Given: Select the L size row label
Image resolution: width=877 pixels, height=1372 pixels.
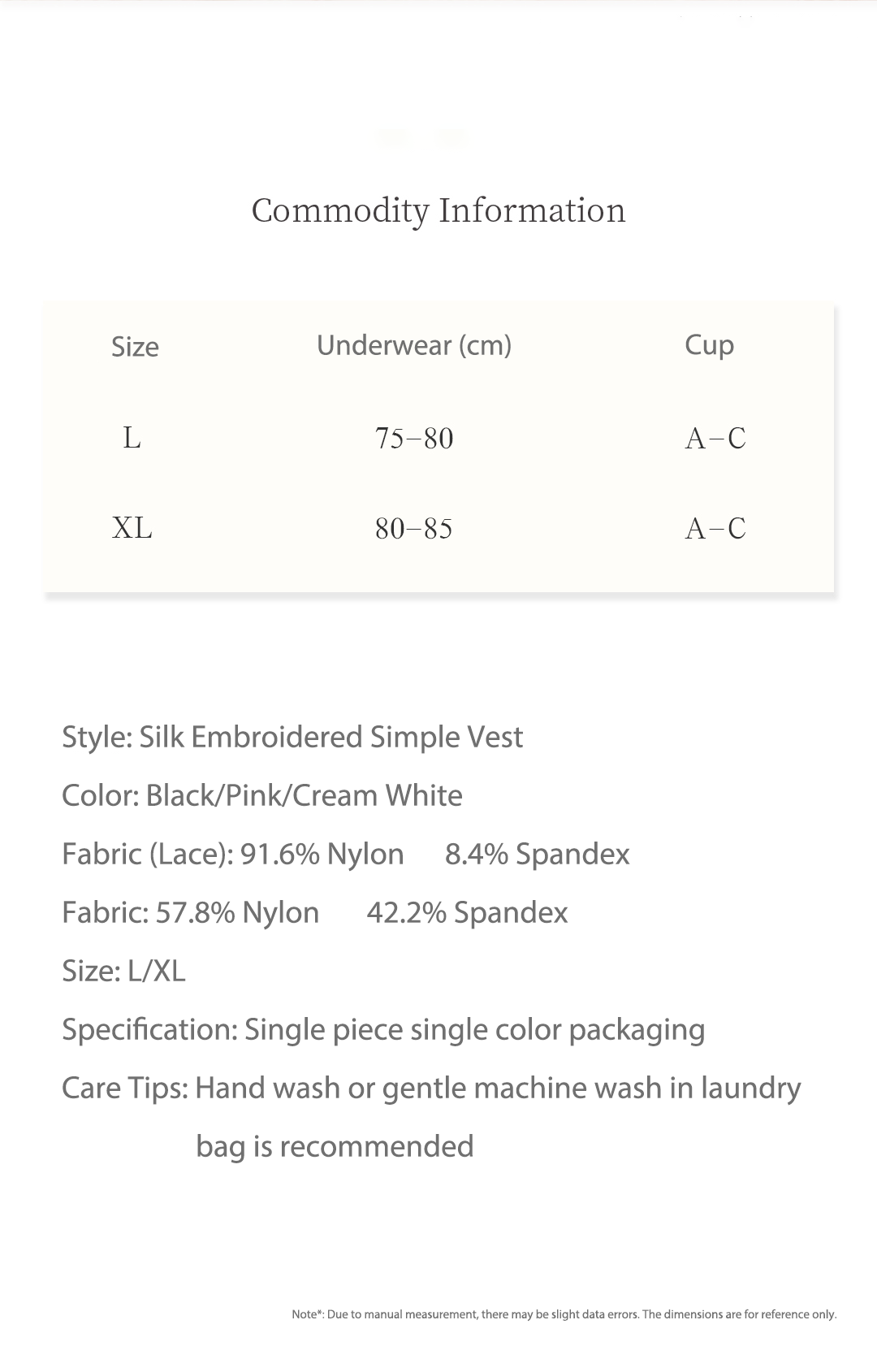Looking at the screenshot, I should (x=132, y=438).
